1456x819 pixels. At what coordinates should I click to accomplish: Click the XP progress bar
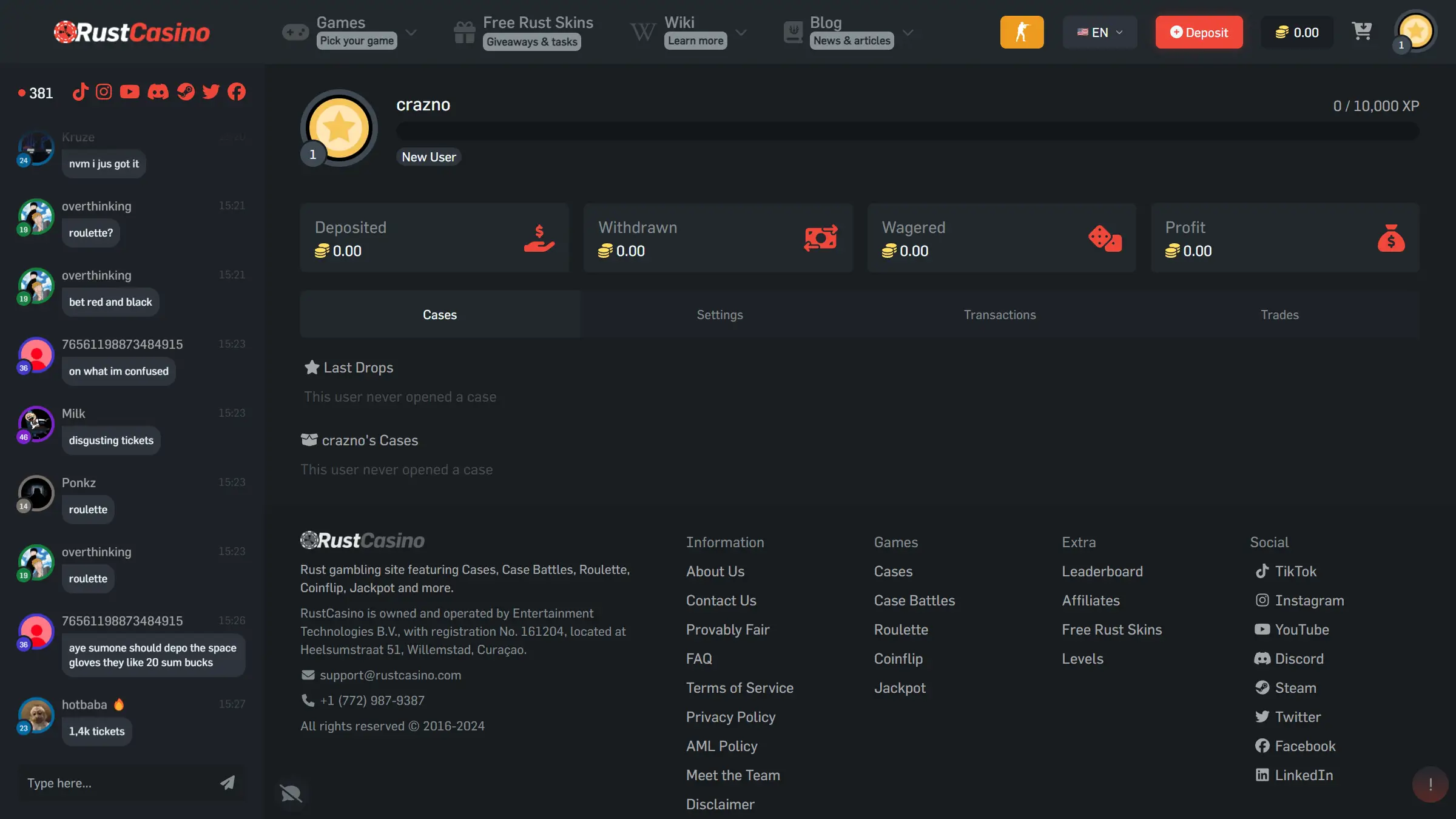[908, 130]
